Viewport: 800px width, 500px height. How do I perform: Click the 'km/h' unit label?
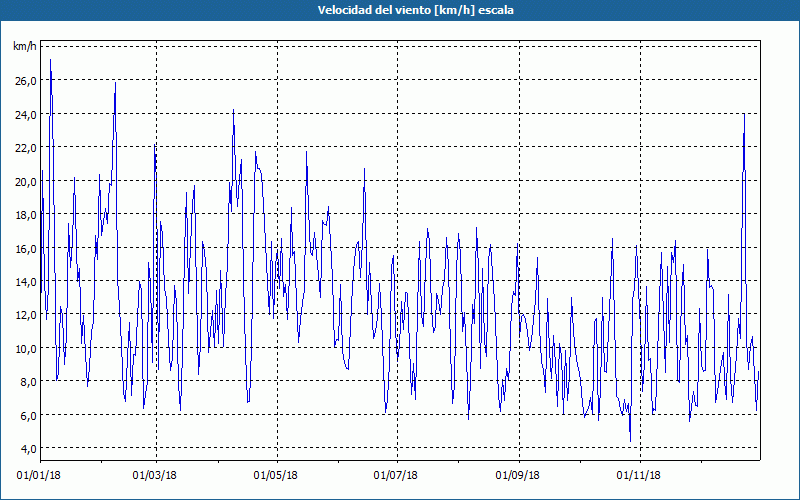[25, 46]
